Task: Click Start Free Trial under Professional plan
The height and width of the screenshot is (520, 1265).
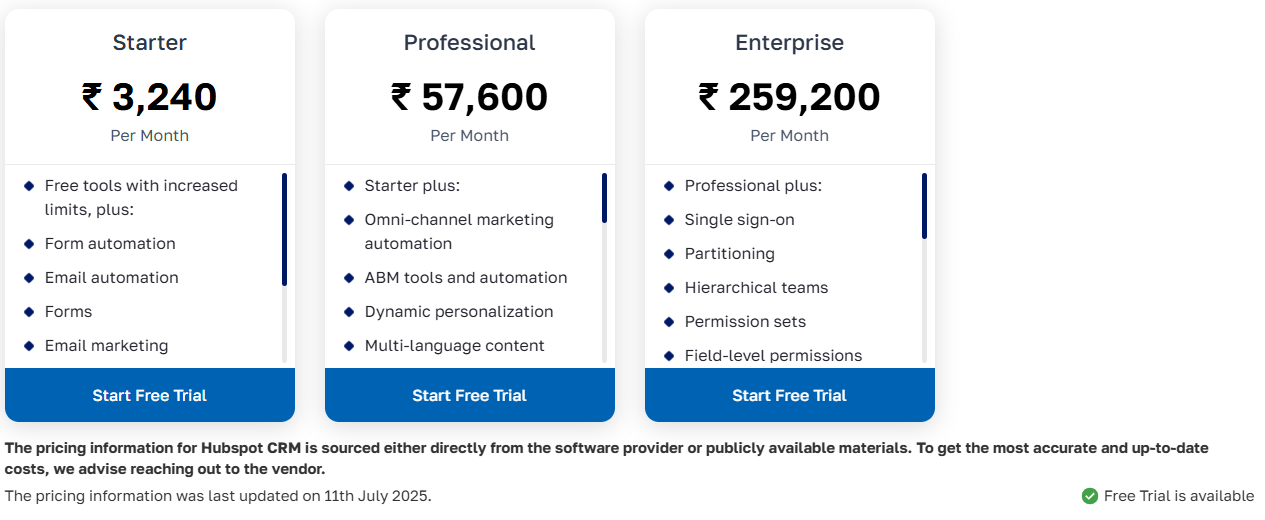Action: point(469,395)
